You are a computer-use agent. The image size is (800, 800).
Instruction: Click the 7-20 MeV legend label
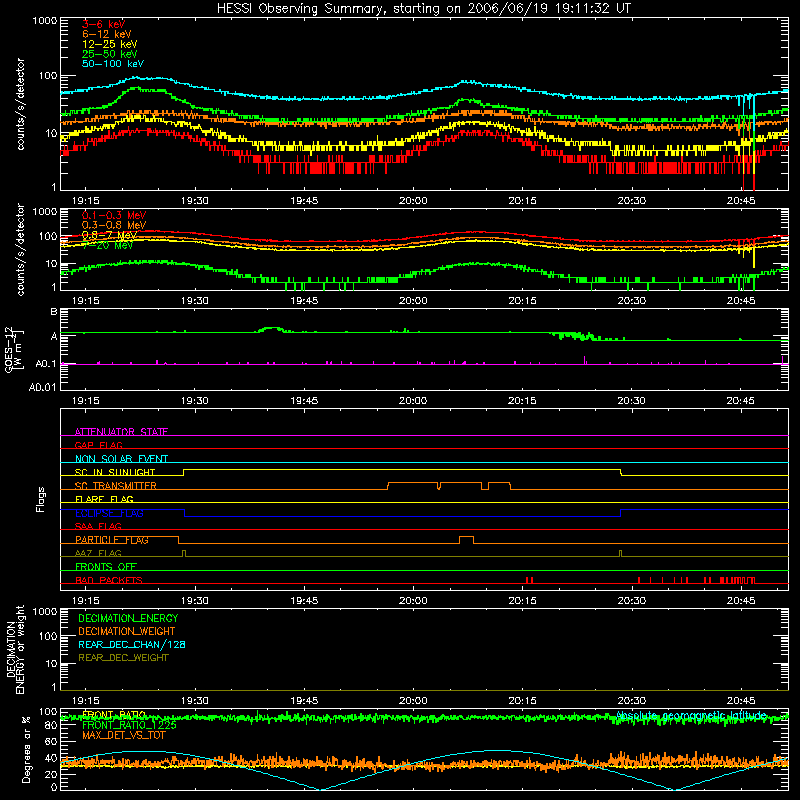[x=107, y=245]
